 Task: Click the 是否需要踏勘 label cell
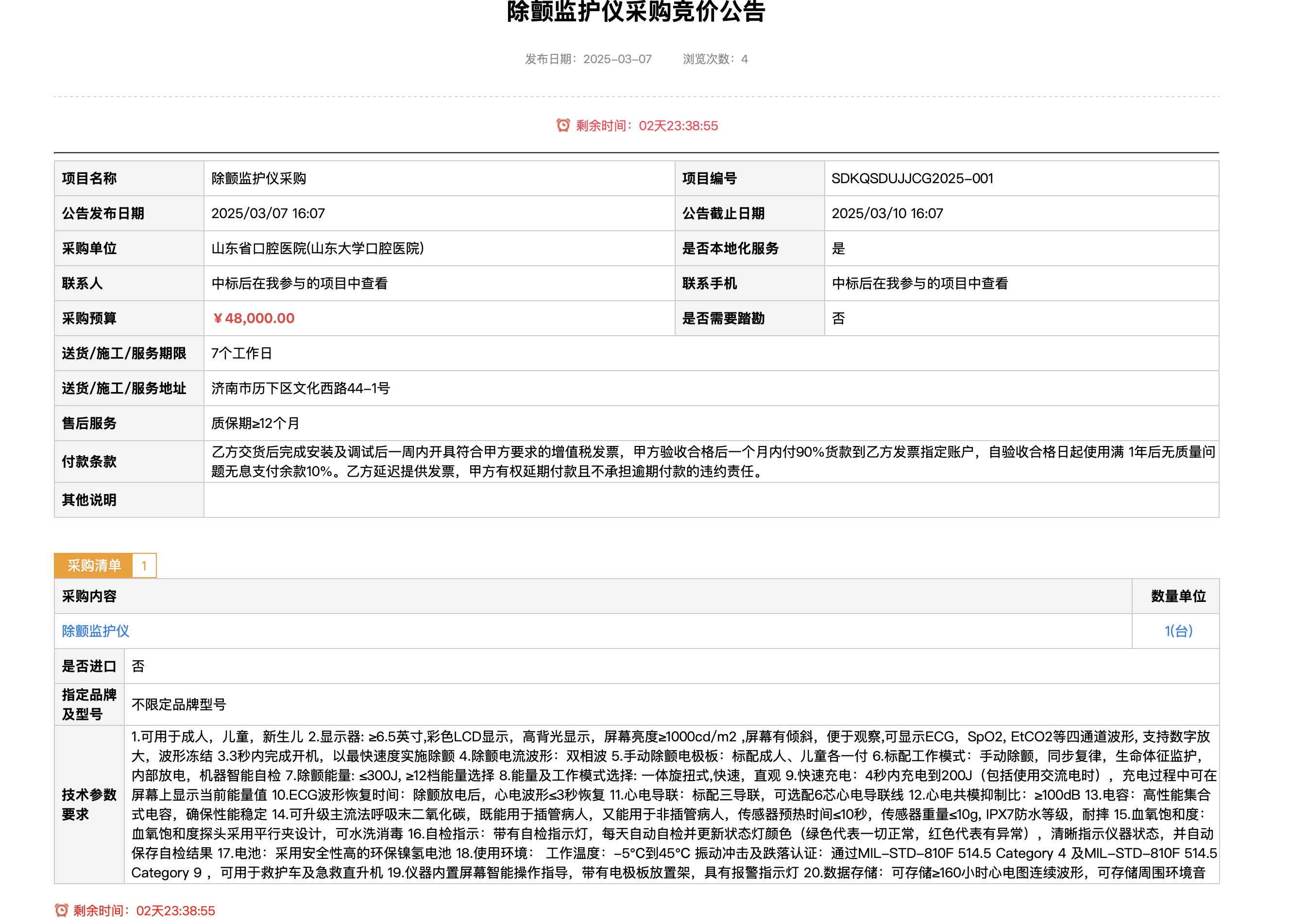[749, 319]
